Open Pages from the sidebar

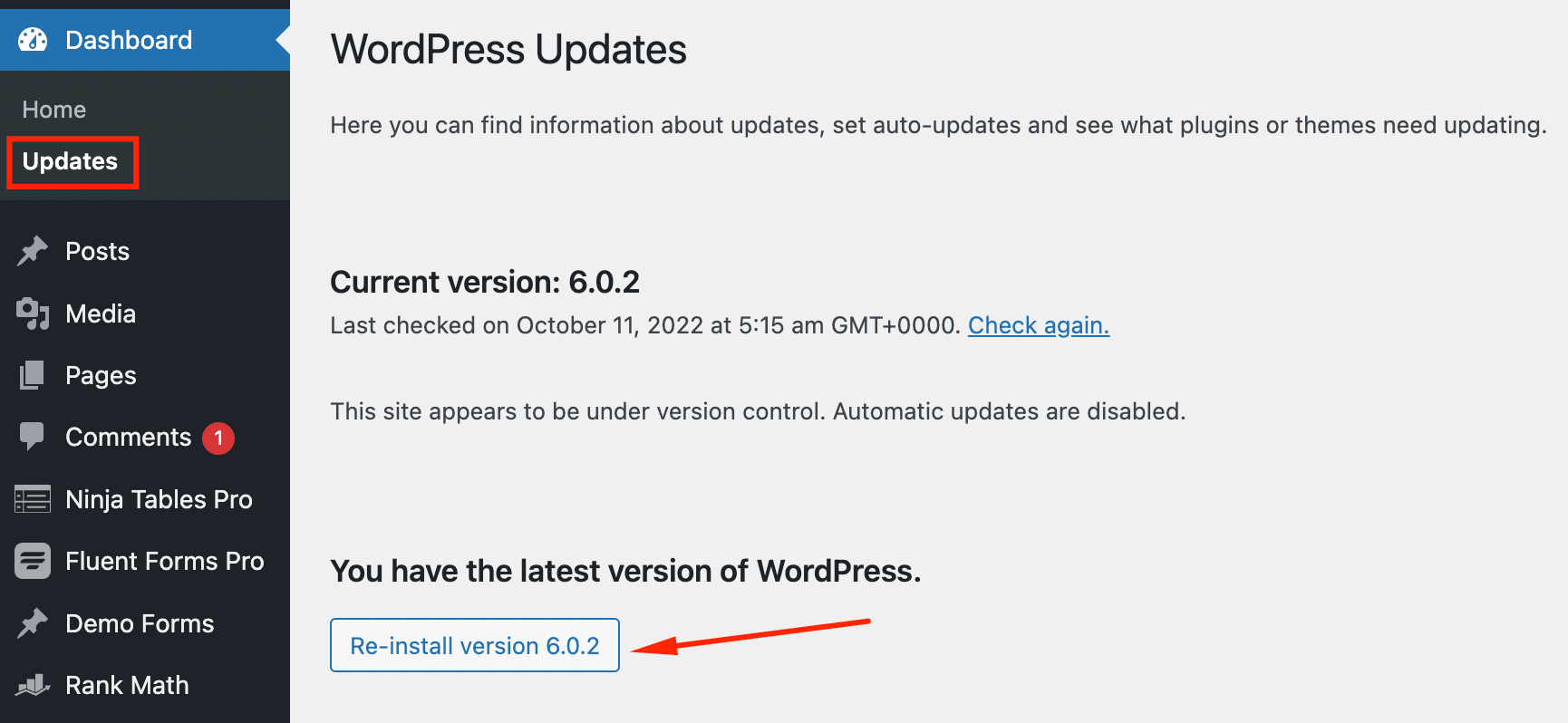101,375
